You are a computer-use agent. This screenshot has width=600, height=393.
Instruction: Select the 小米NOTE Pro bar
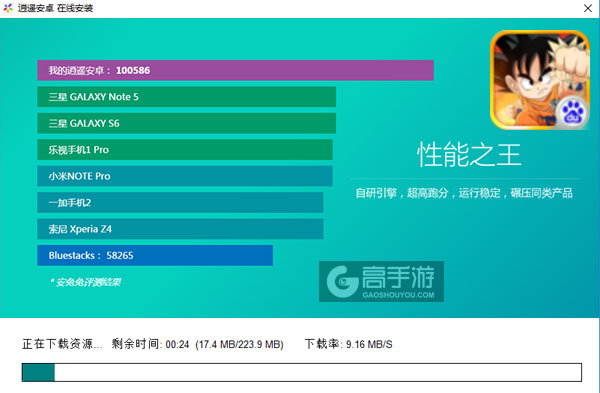point(185,176)
